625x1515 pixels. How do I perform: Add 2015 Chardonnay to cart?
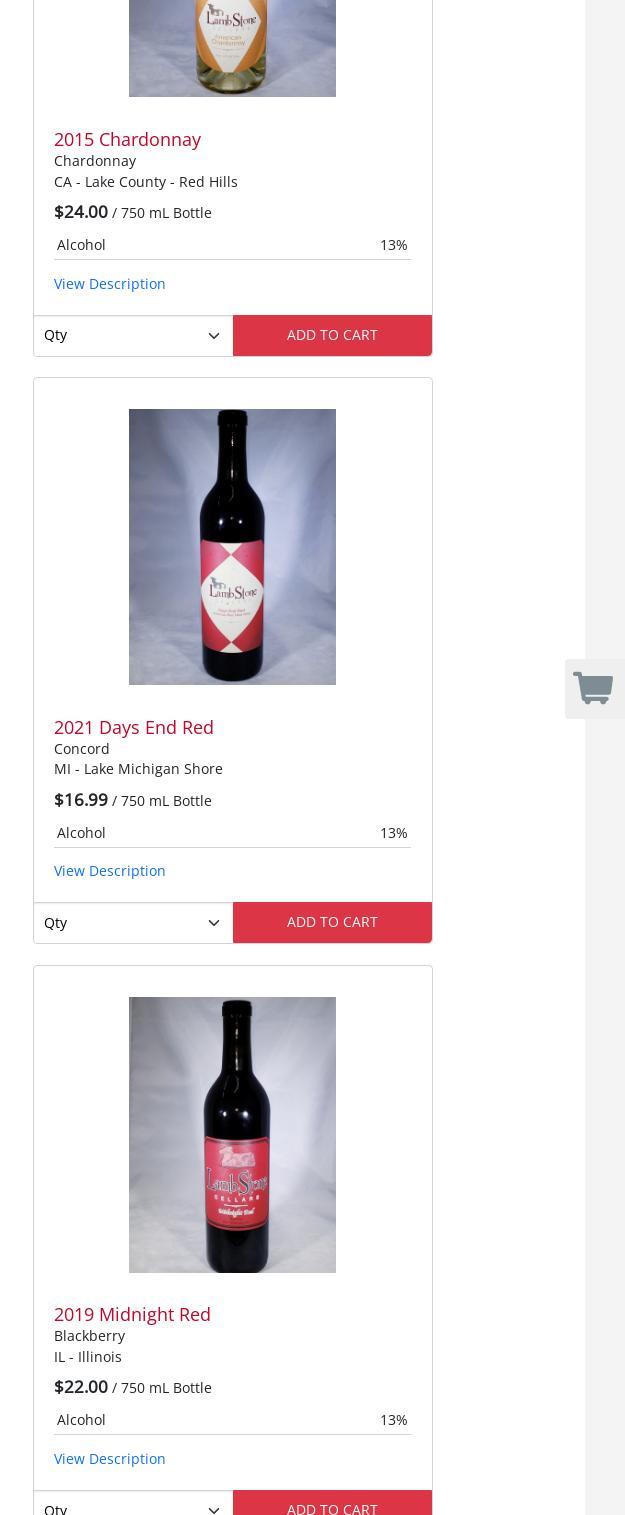332,336
